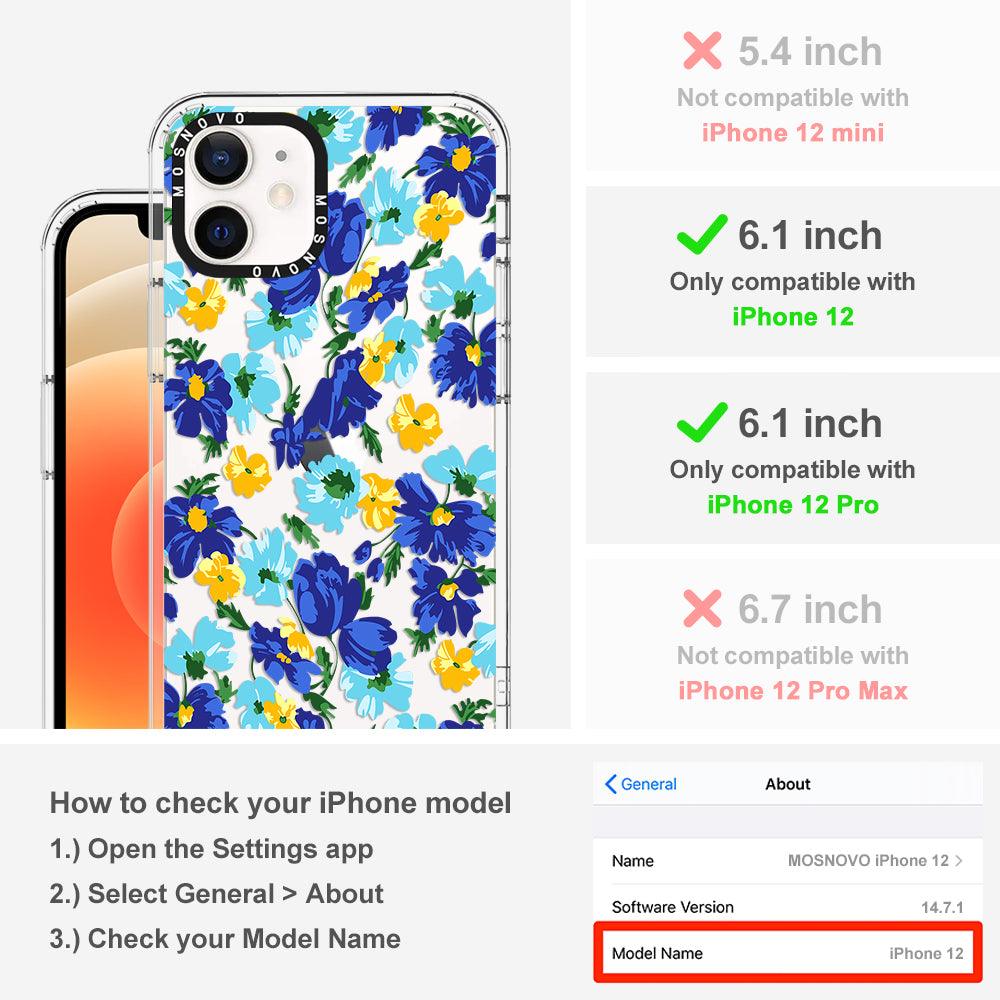The height and width of the screenshot is (1000, 1000).
Task: Click the MOSNOVO iPhone 12 name value
Action: 869,860
